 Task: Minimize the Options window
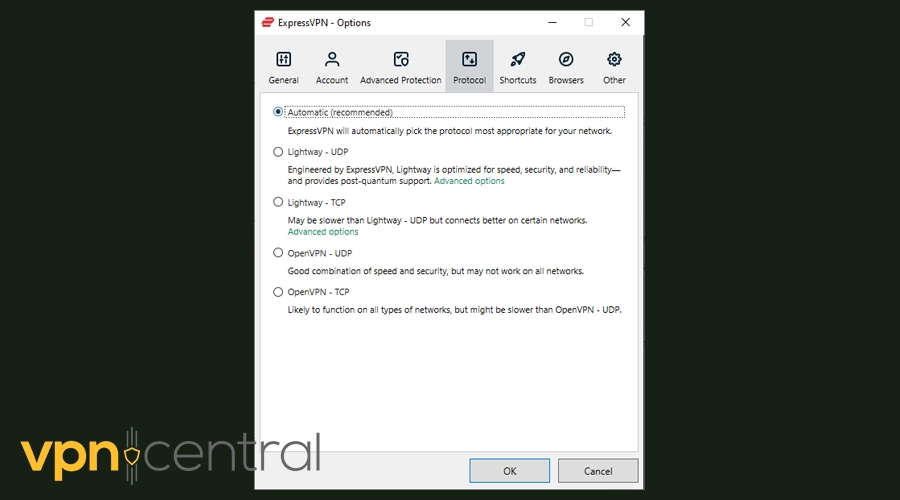coord(551,22)
